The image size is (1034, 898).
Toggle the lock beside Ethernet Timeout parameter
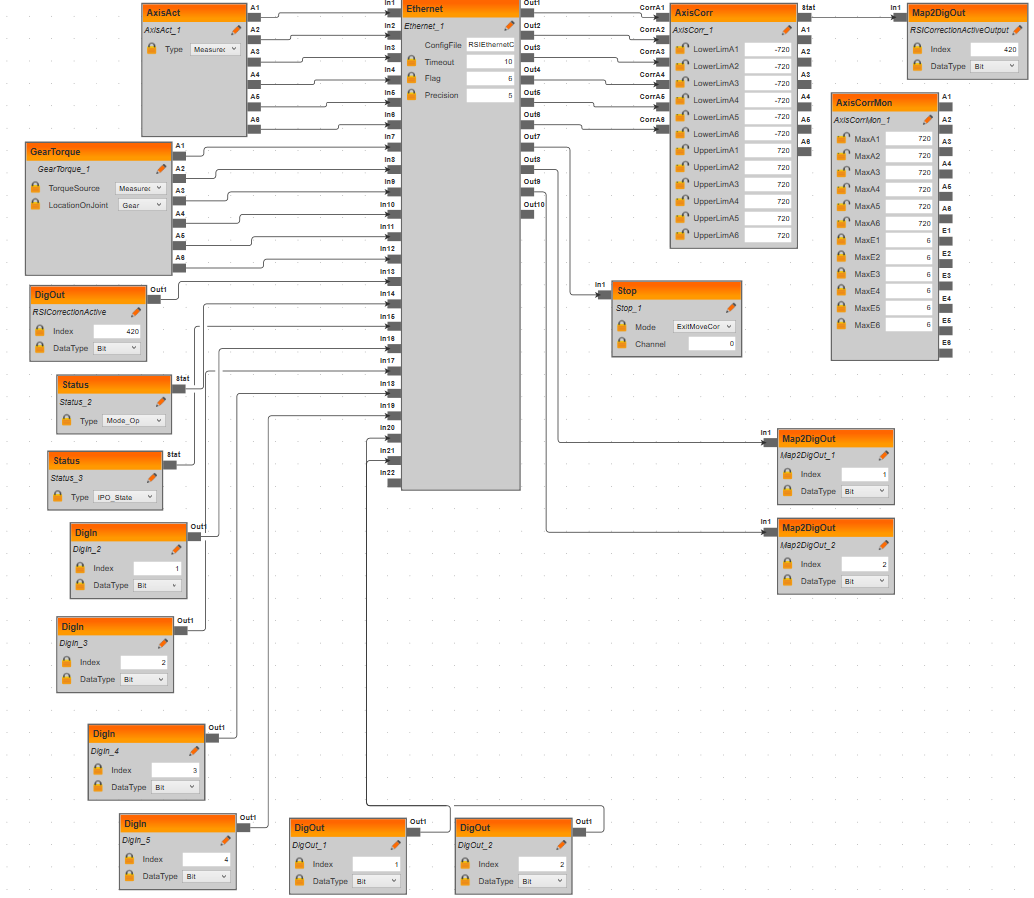point(411,62)
